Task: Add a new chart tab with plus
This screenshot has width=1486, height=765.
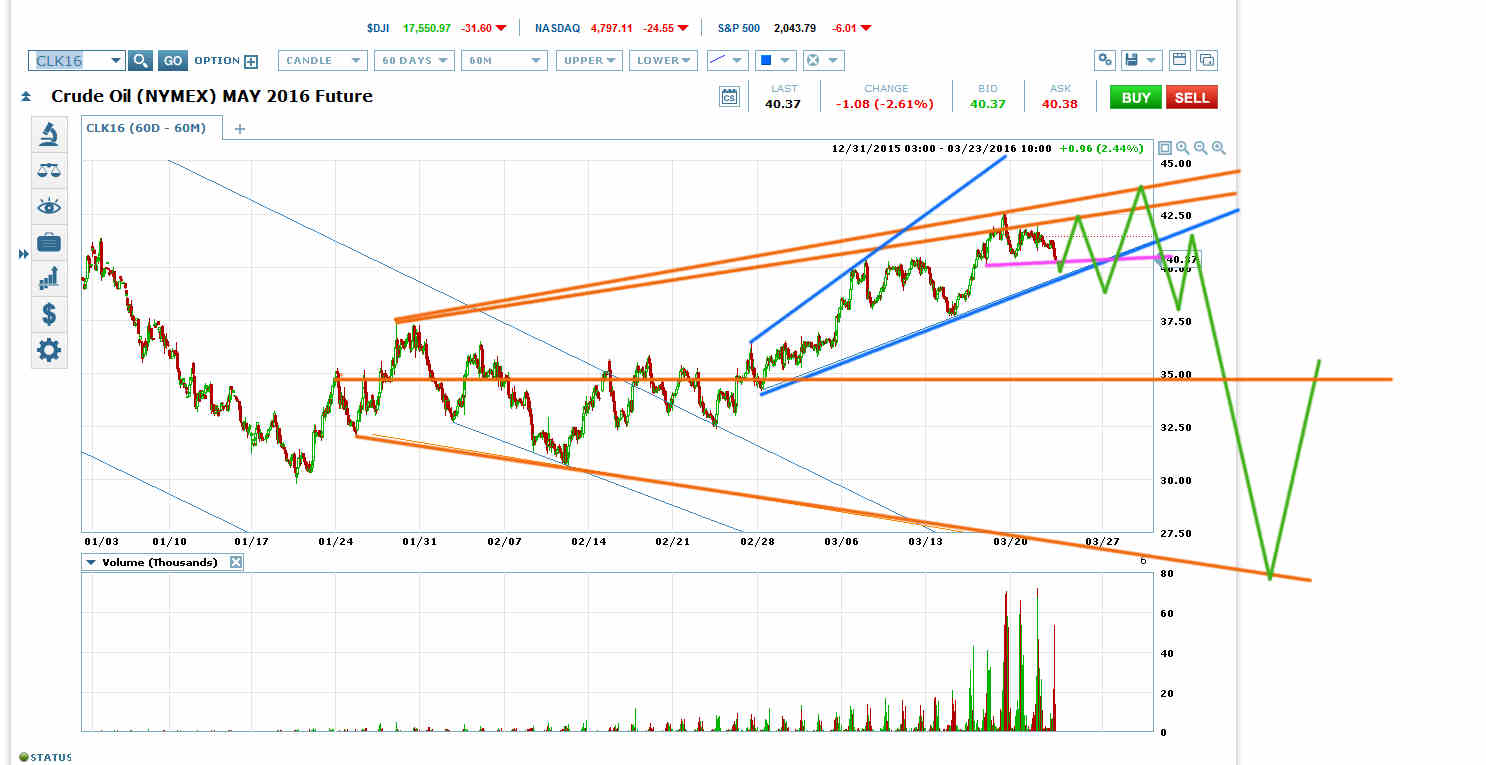Action: click(x=240, y=128)
